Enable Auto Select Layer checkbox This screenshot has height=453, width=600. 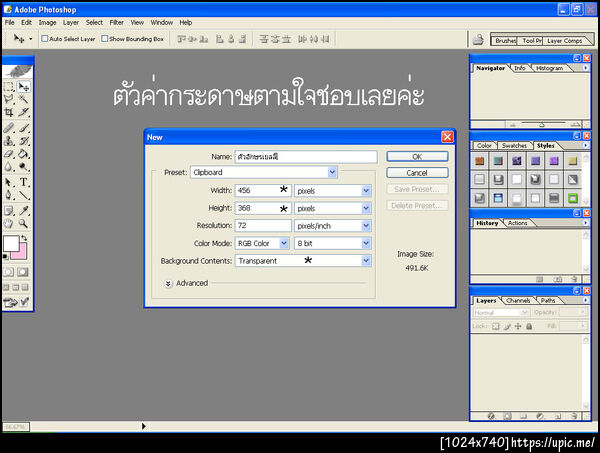(x=45, y=39)
